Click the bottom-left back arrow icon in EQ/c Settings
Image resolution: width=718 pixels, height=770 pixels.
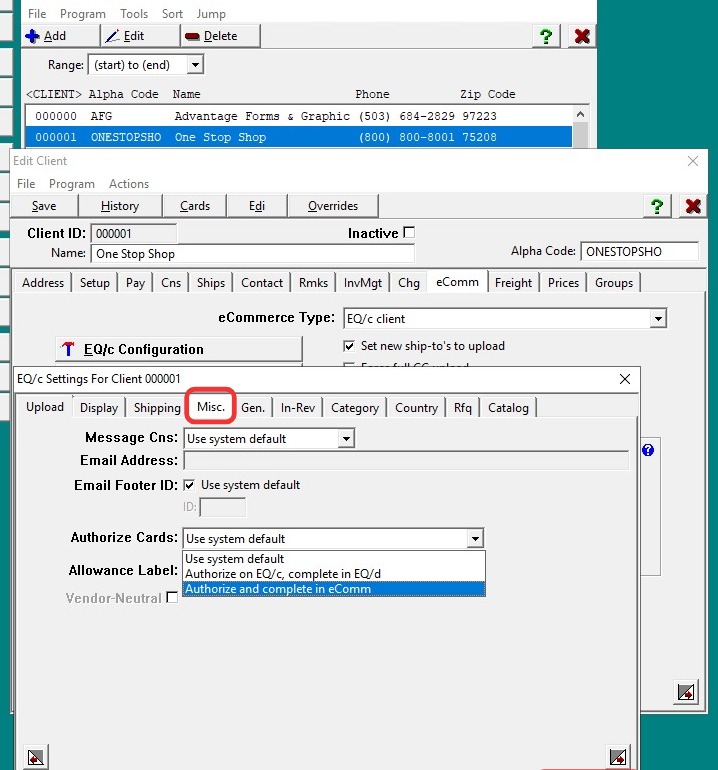[x=36, y=757]
